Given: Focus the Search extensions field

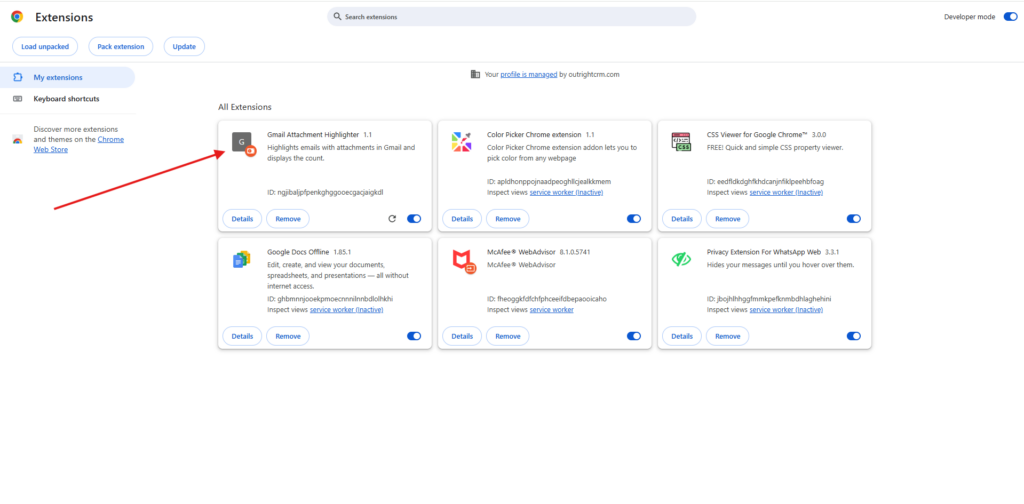Looking at the screenshot, I should [x=511, y=17].
